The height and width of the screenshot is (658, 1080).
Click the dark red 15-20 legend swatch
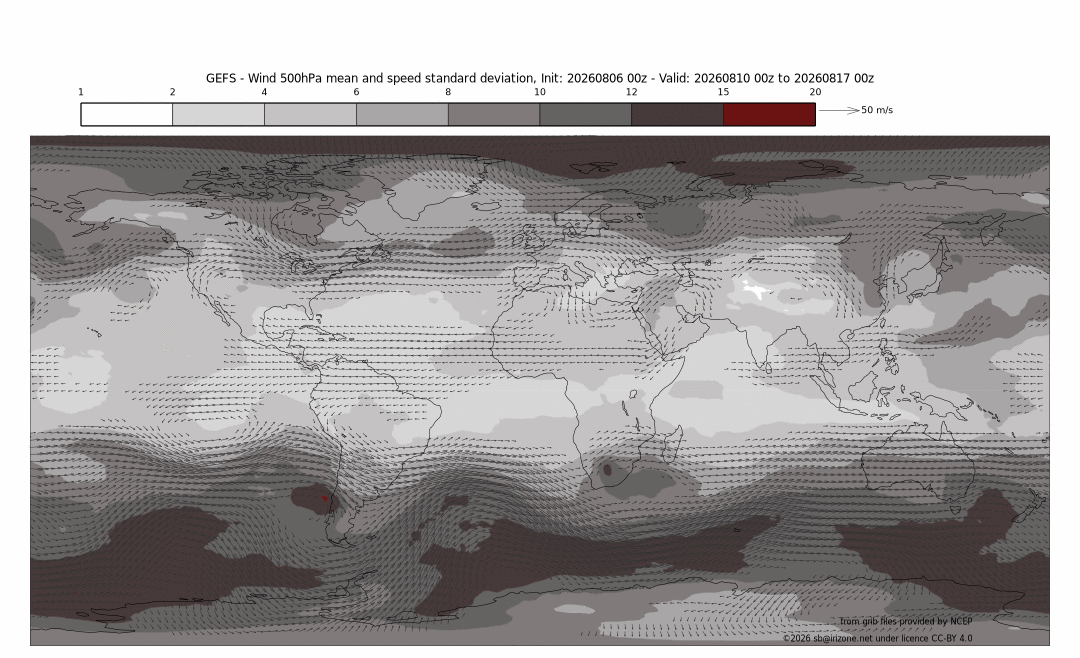pyautogui.click(x=769, y=114)
